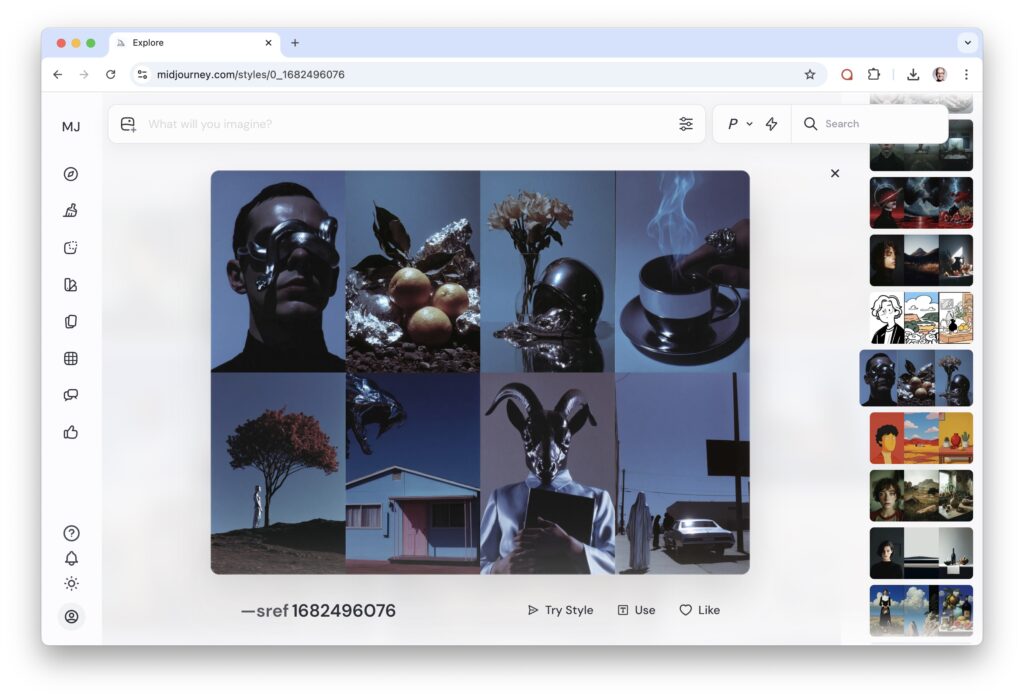The image size is (1024, 700).
Task: Open the prompt settings sliders panel
Action: pyautogui.click(x=686, y=124)
